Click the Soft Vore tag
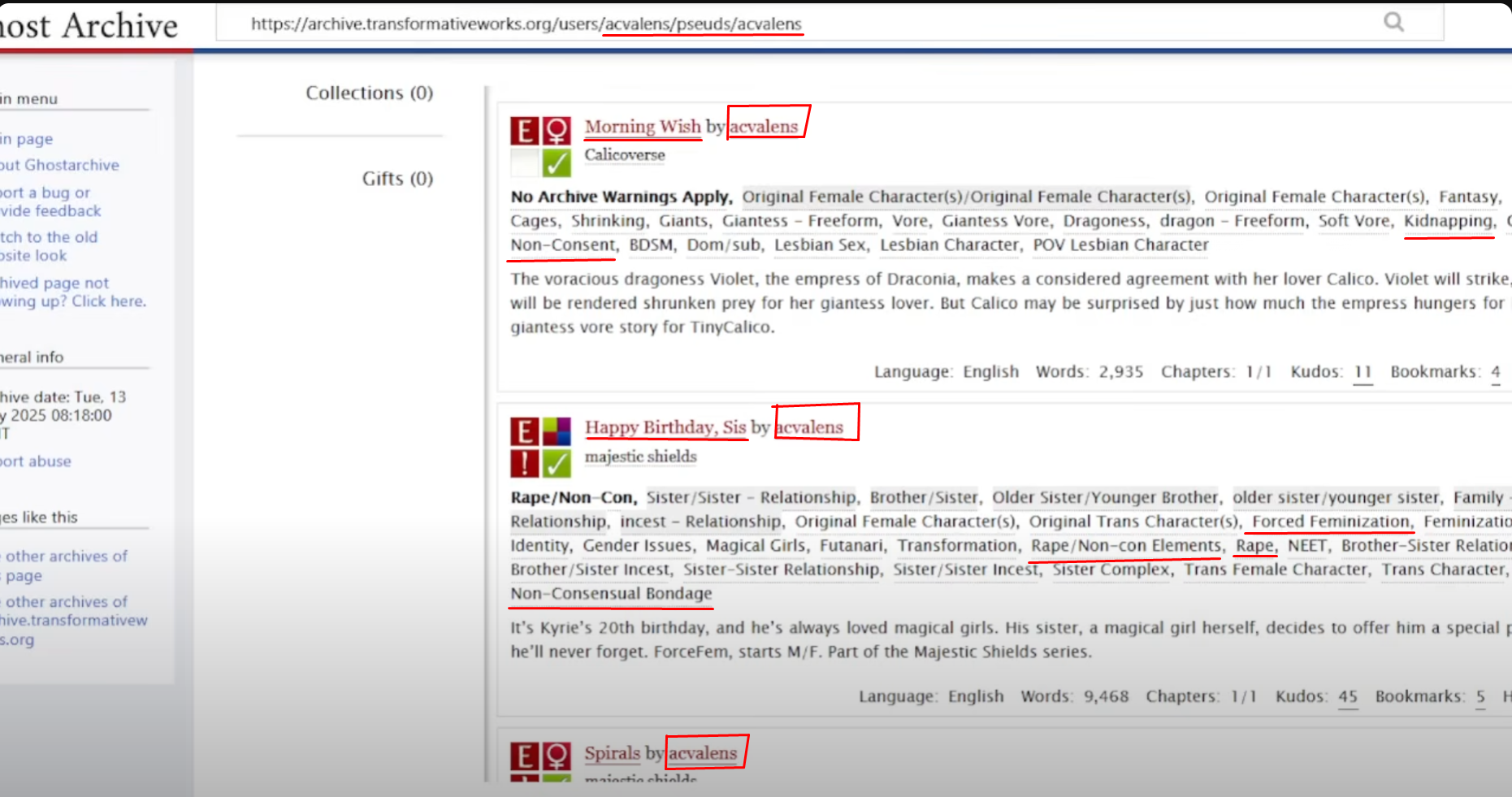 [x=1354, y=221]
